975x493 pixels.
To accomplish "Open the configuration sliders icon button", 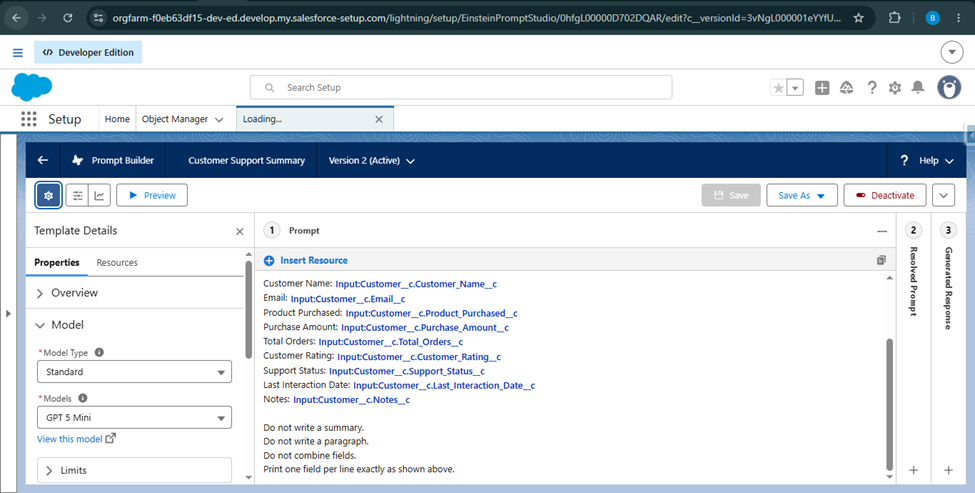I will (x=78, y=195).
